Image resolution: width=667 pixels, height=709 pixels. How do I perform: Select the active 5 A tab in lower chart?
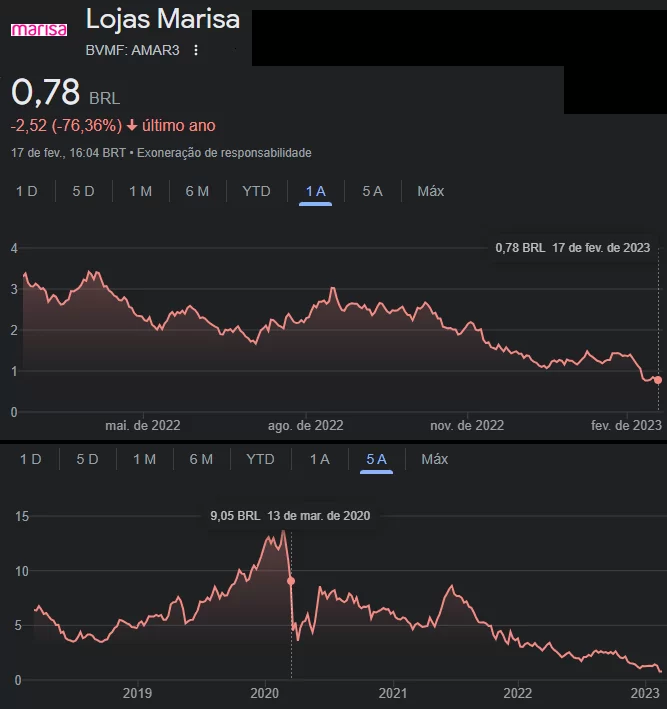click(376, 459)
